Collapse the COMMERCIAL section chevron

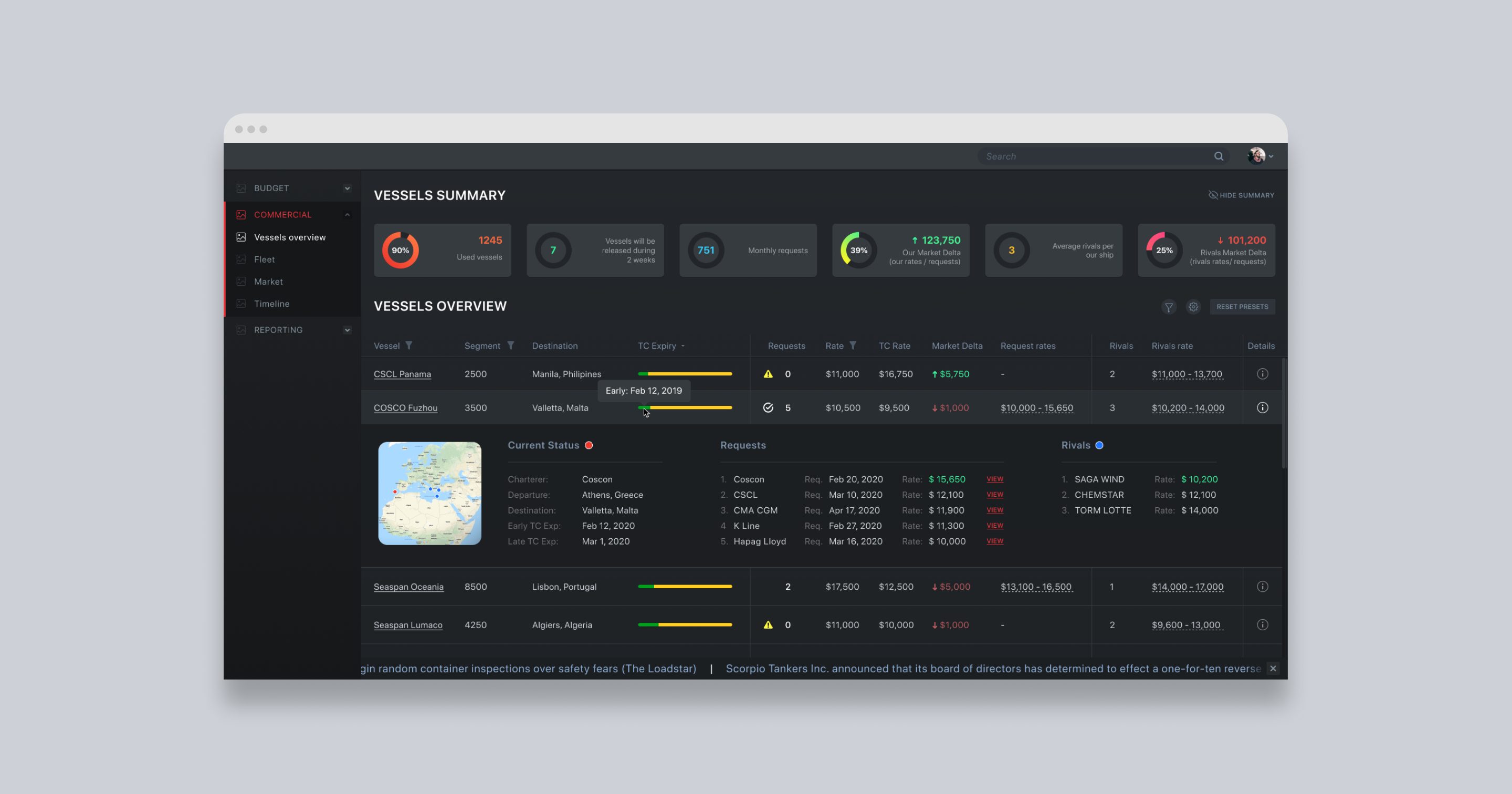[348, 214]
